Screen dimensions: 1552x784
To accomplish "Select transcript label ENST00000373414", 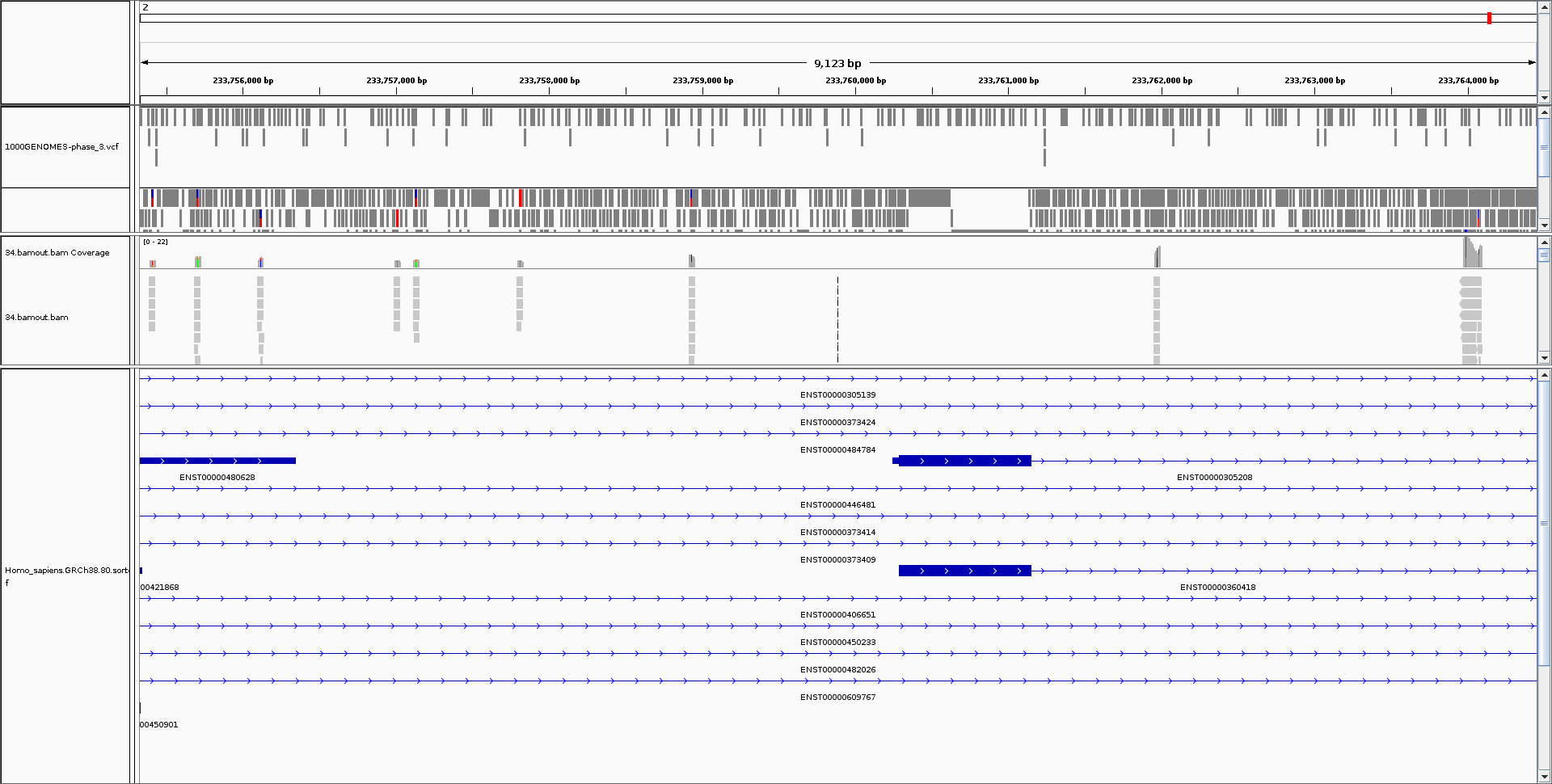I will tap(837, 532).
